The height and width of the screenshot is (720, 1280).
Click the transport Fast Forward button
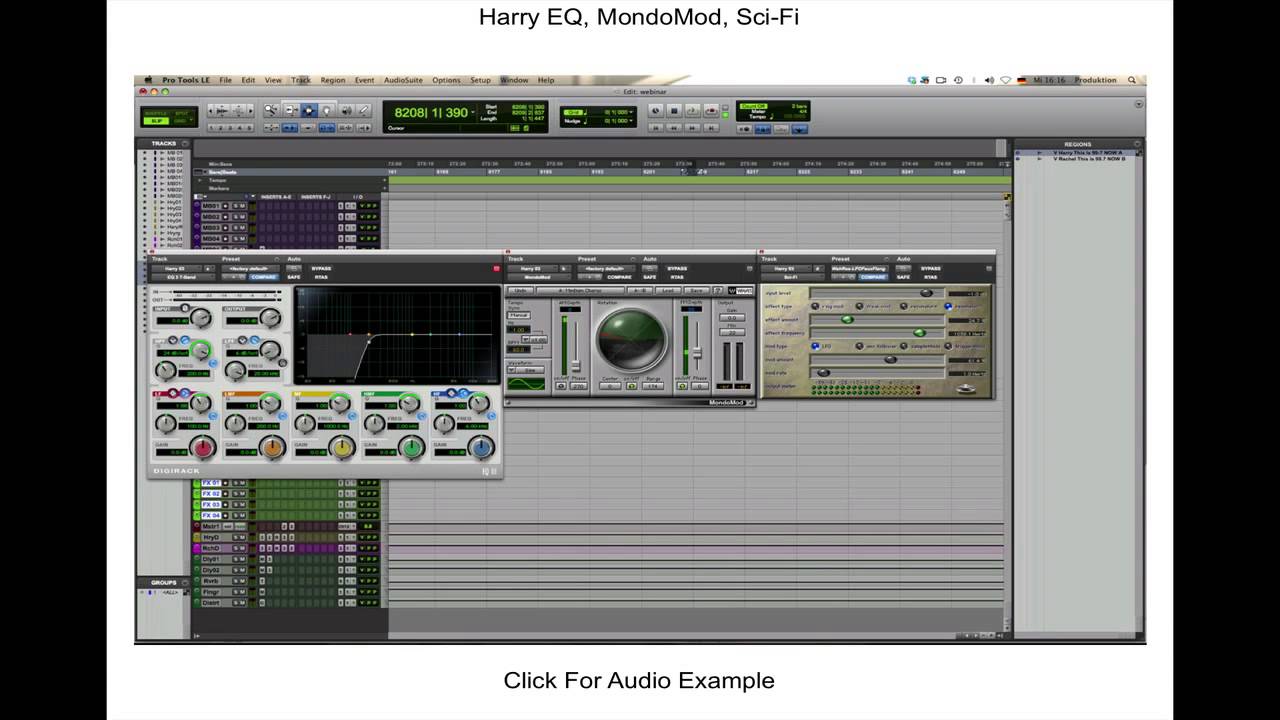click(x=692, y=128)
